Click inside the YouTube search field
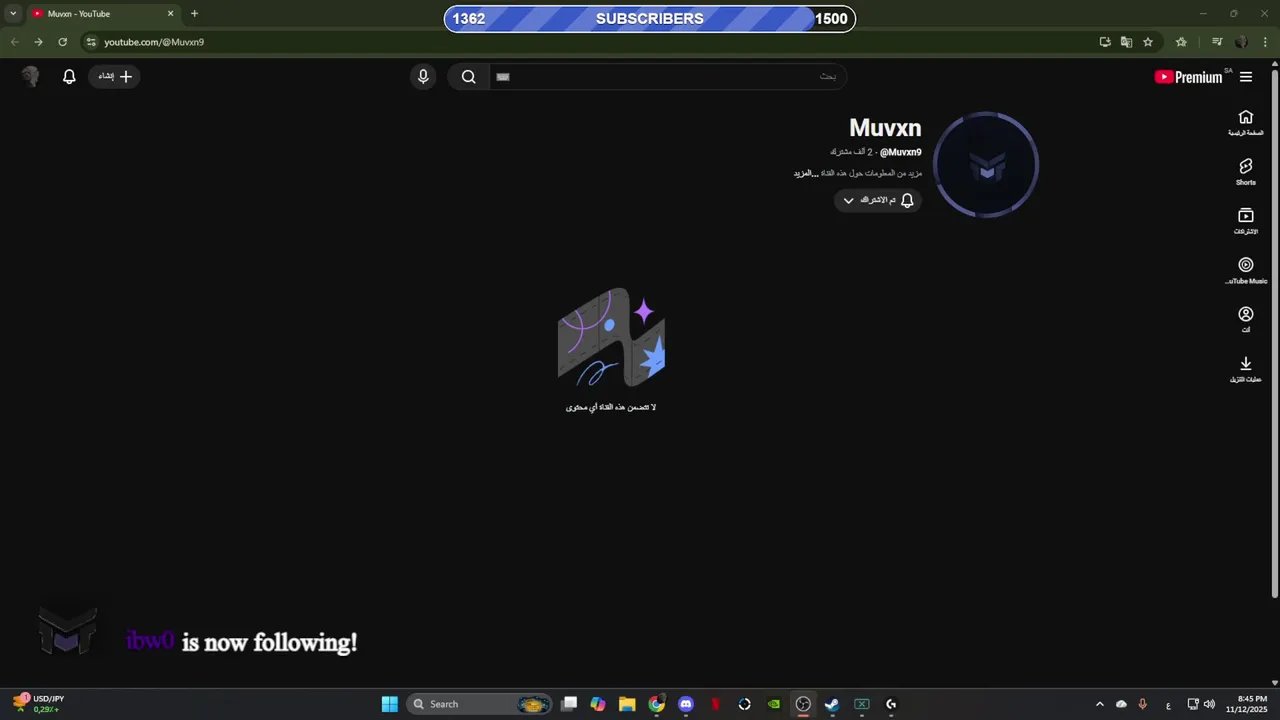Viewport: 1280px width, 720px height. point(667,77)
